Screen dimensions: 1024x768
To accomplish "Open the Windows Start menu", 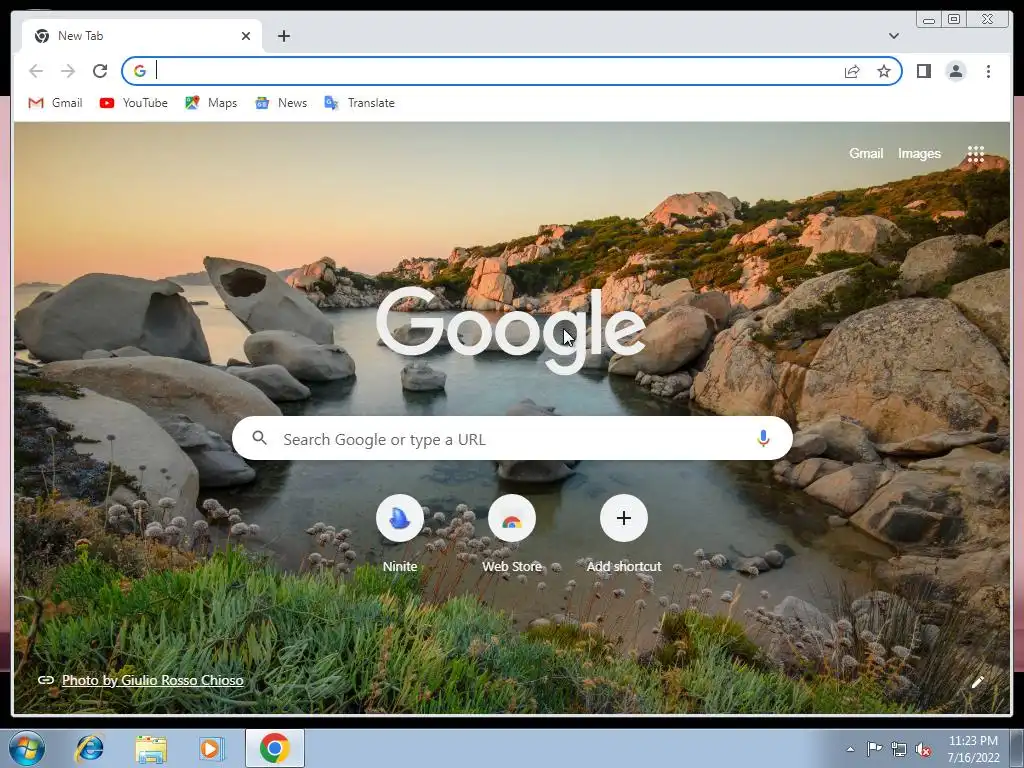I will pos(27,748).
